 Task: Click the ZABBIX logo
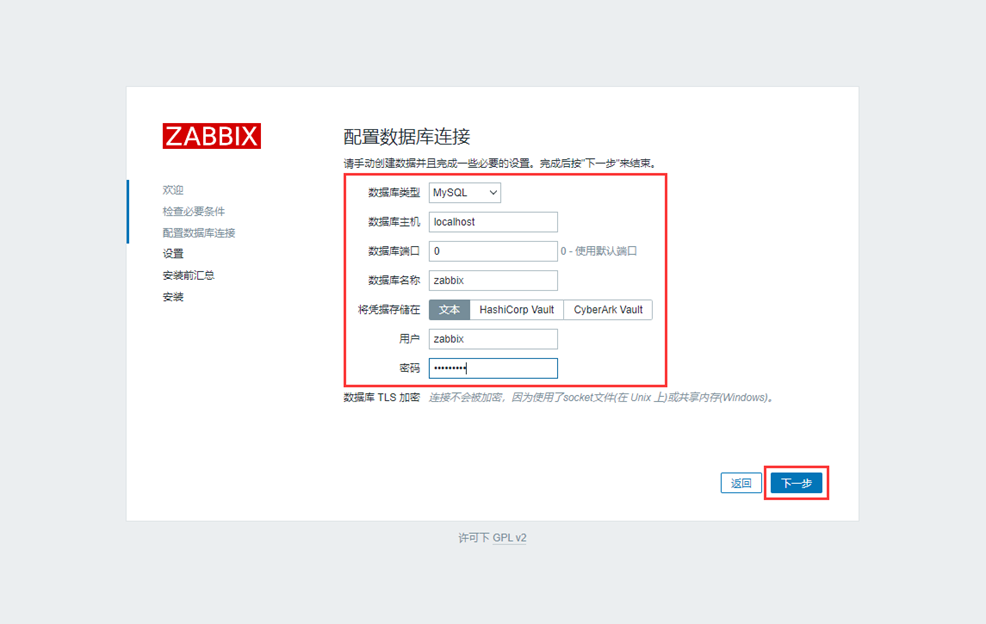point(211,136)
